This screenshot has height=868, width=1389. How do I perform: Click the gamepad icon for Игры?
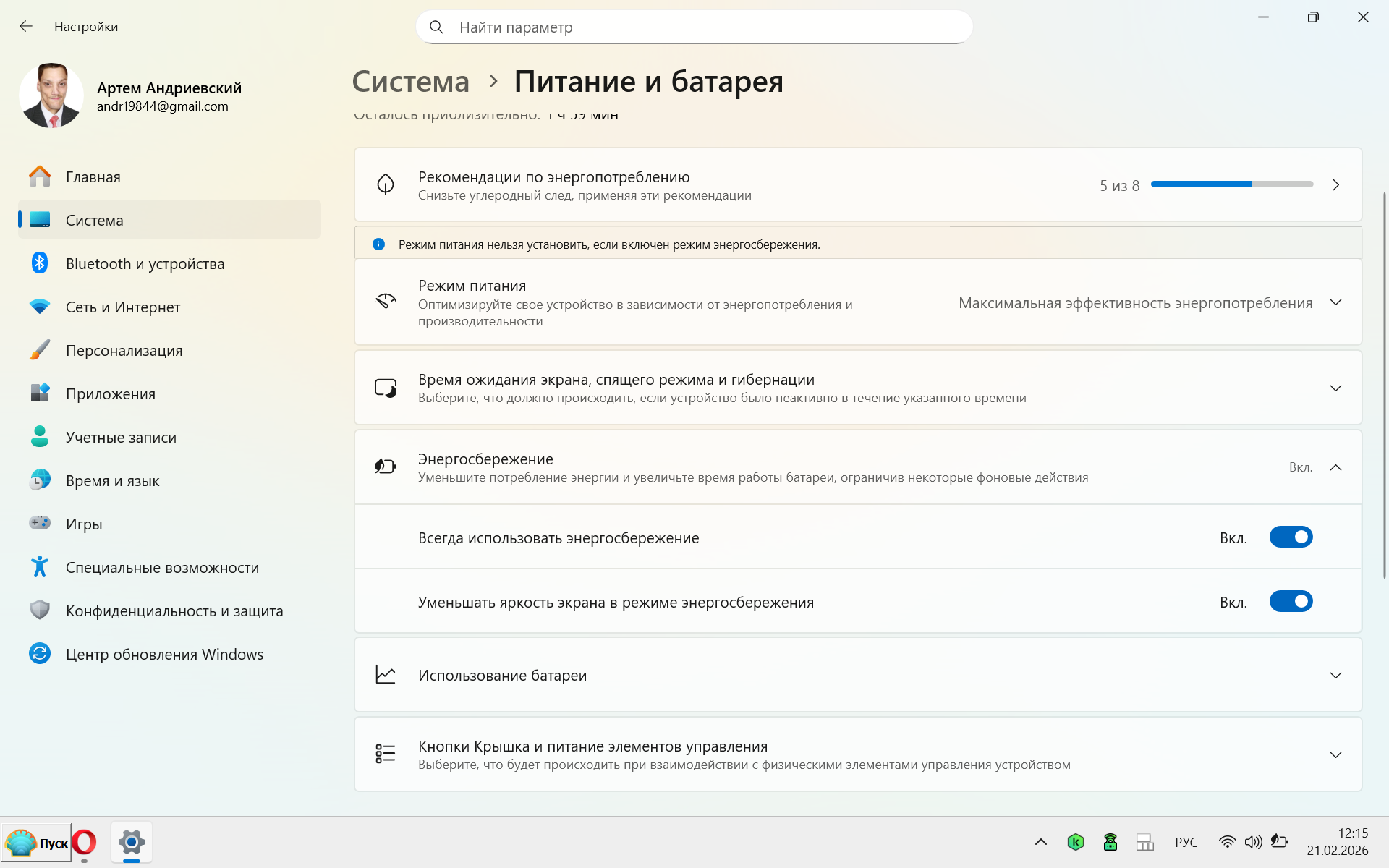[40, 523]
